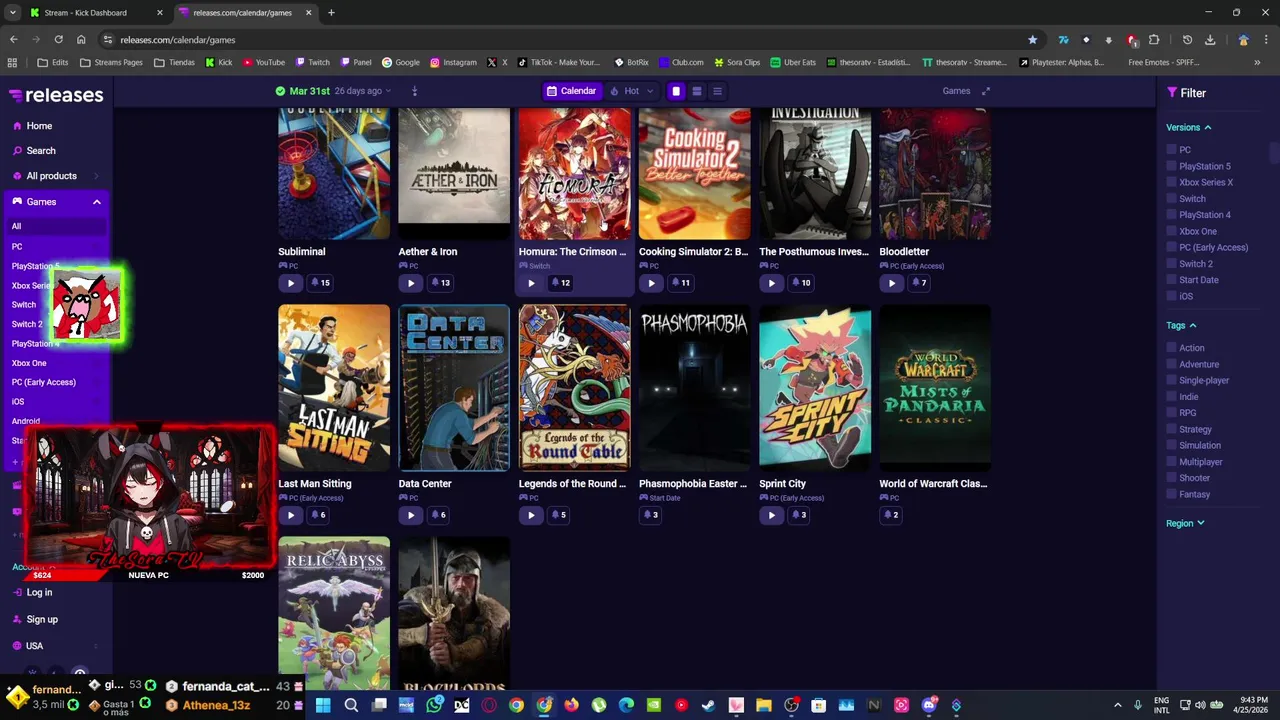The height and width of the screenshot is (720, 1280).
Task: Open the YouTube bookmark
Action: 264,62
